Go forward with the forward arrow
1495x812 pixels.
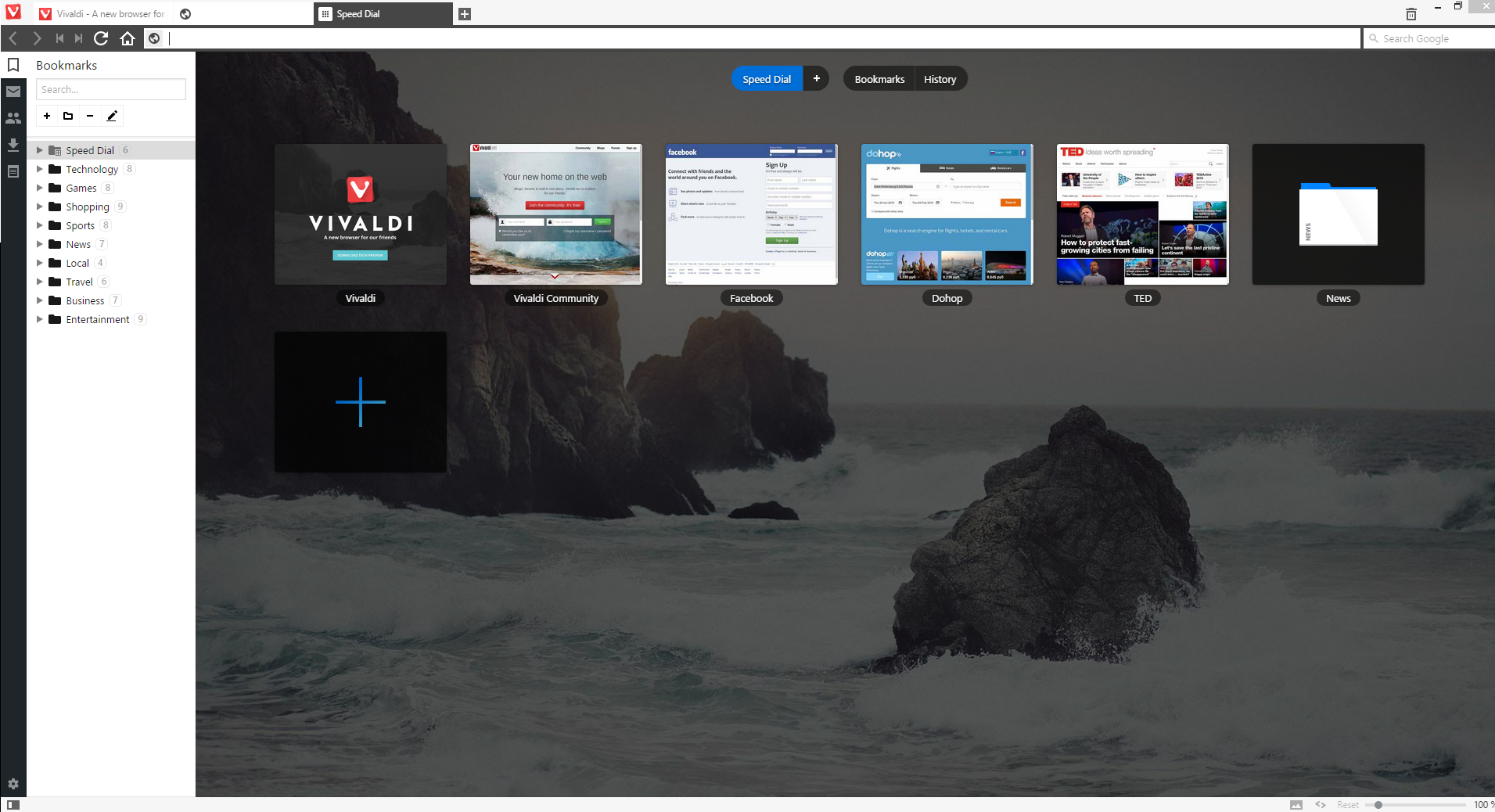click(37, 38)
